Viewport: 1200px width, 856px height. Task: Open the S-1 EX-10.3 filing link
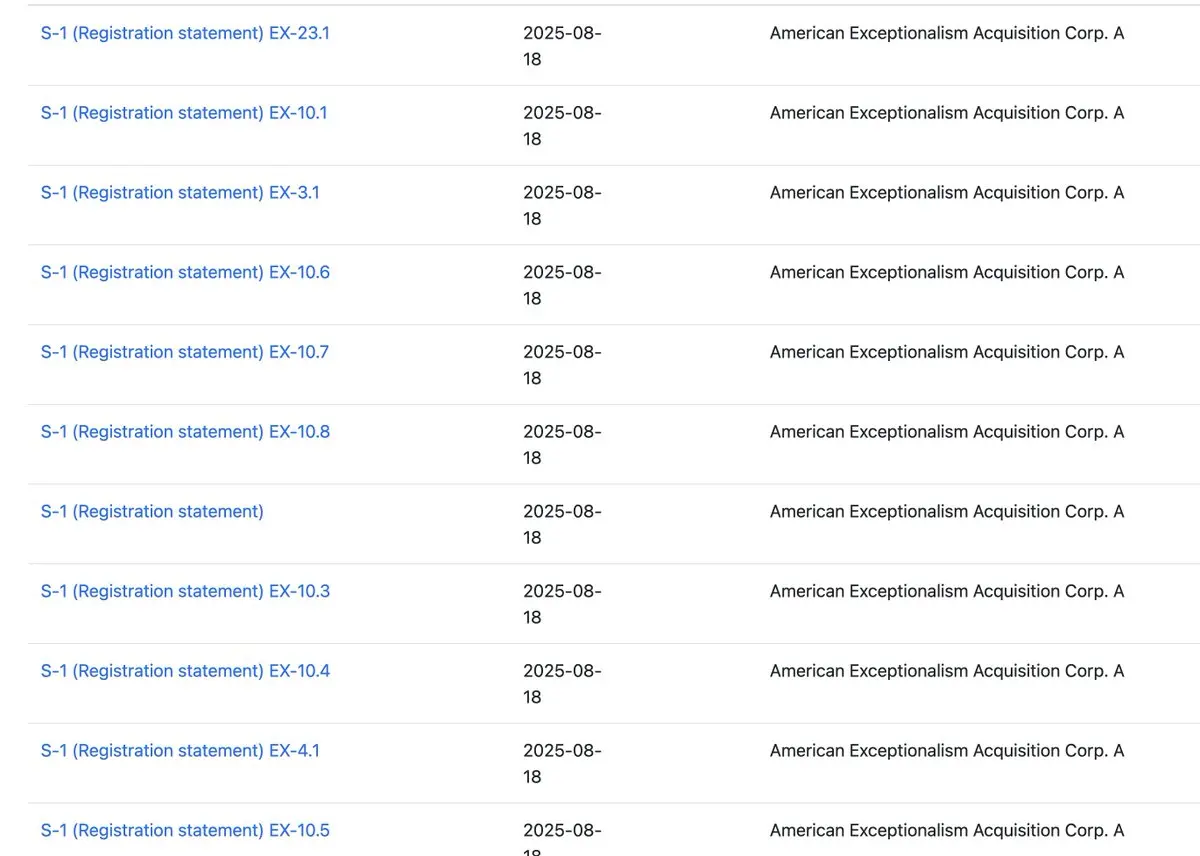185,591
